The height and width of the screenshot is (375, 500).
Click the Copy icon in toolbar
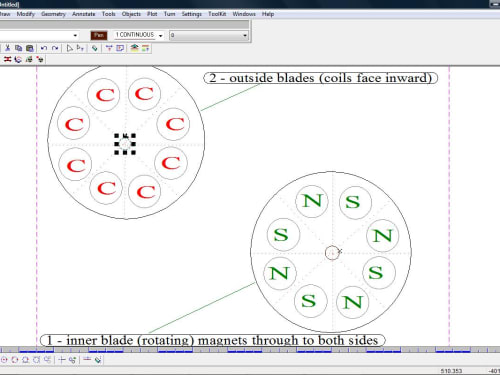coord(18,48)
